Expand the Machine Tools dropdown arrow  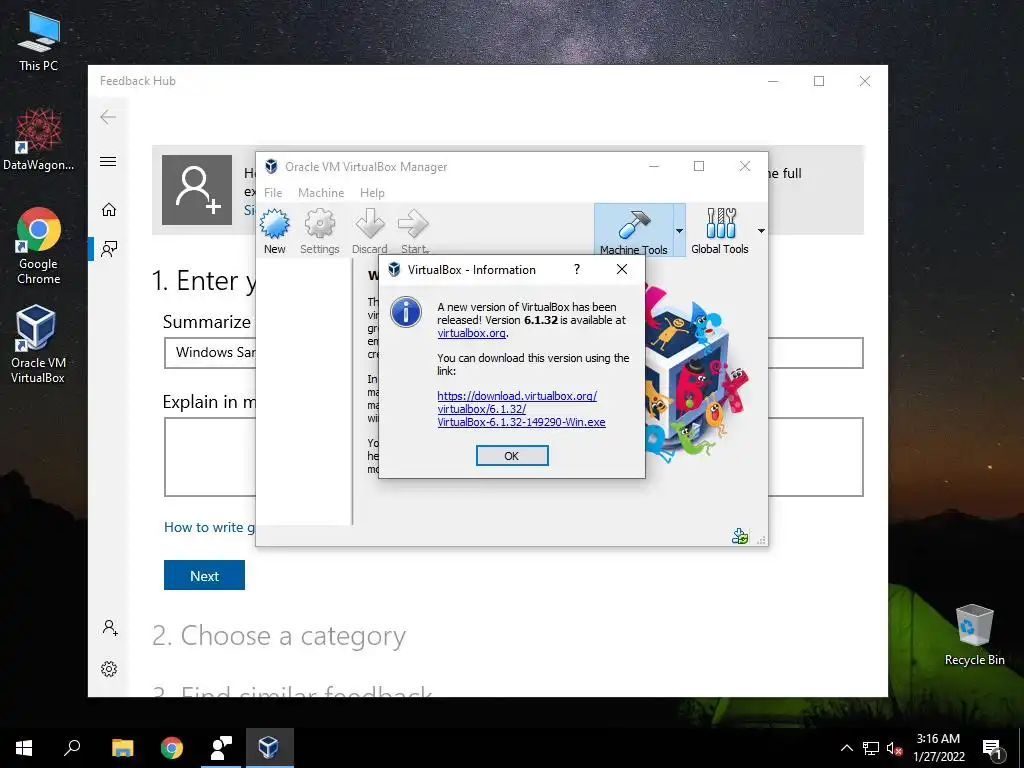click(679, 231)
